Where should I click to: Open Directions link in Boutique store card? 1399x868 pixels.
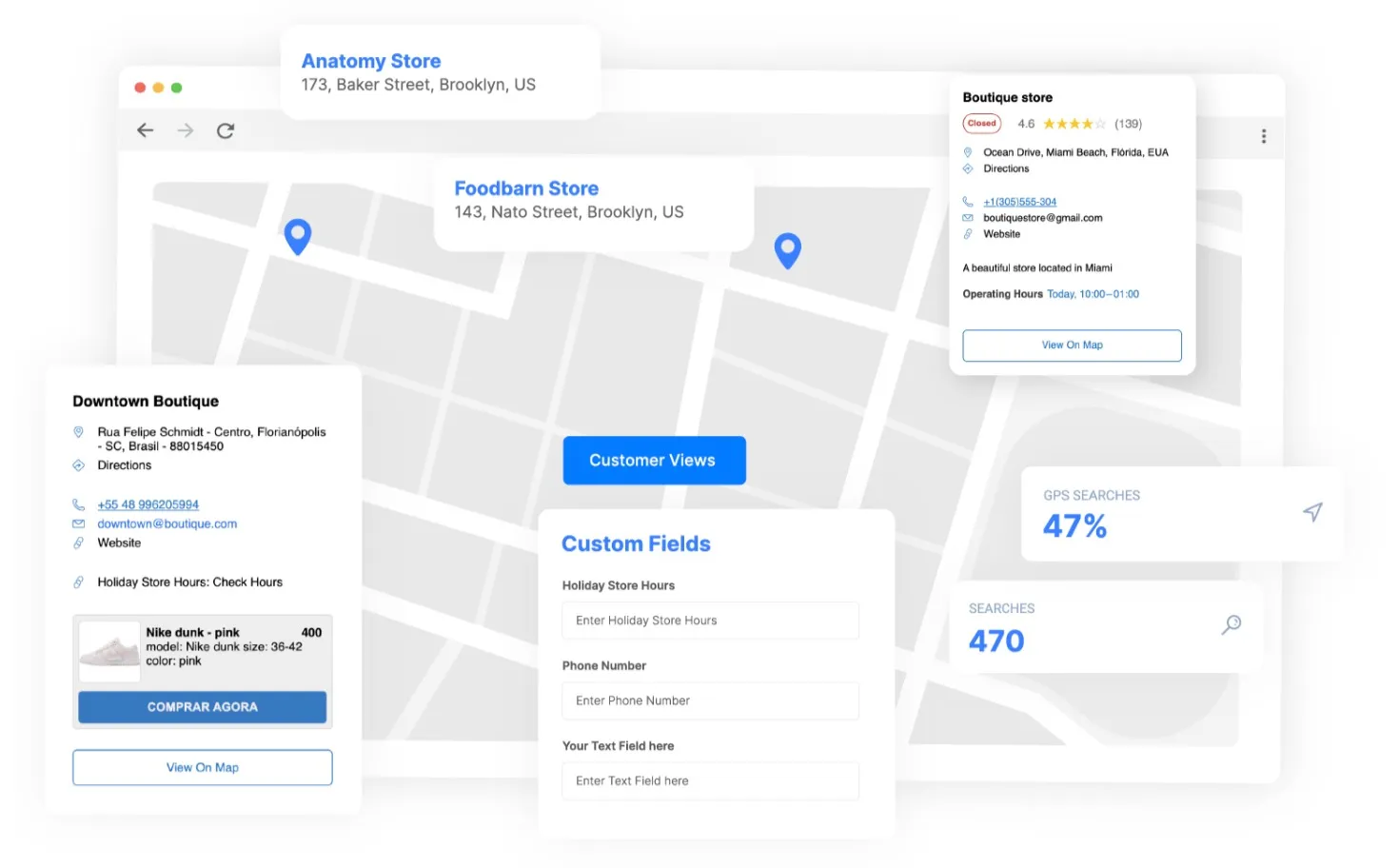click(x=1006, y=168)
